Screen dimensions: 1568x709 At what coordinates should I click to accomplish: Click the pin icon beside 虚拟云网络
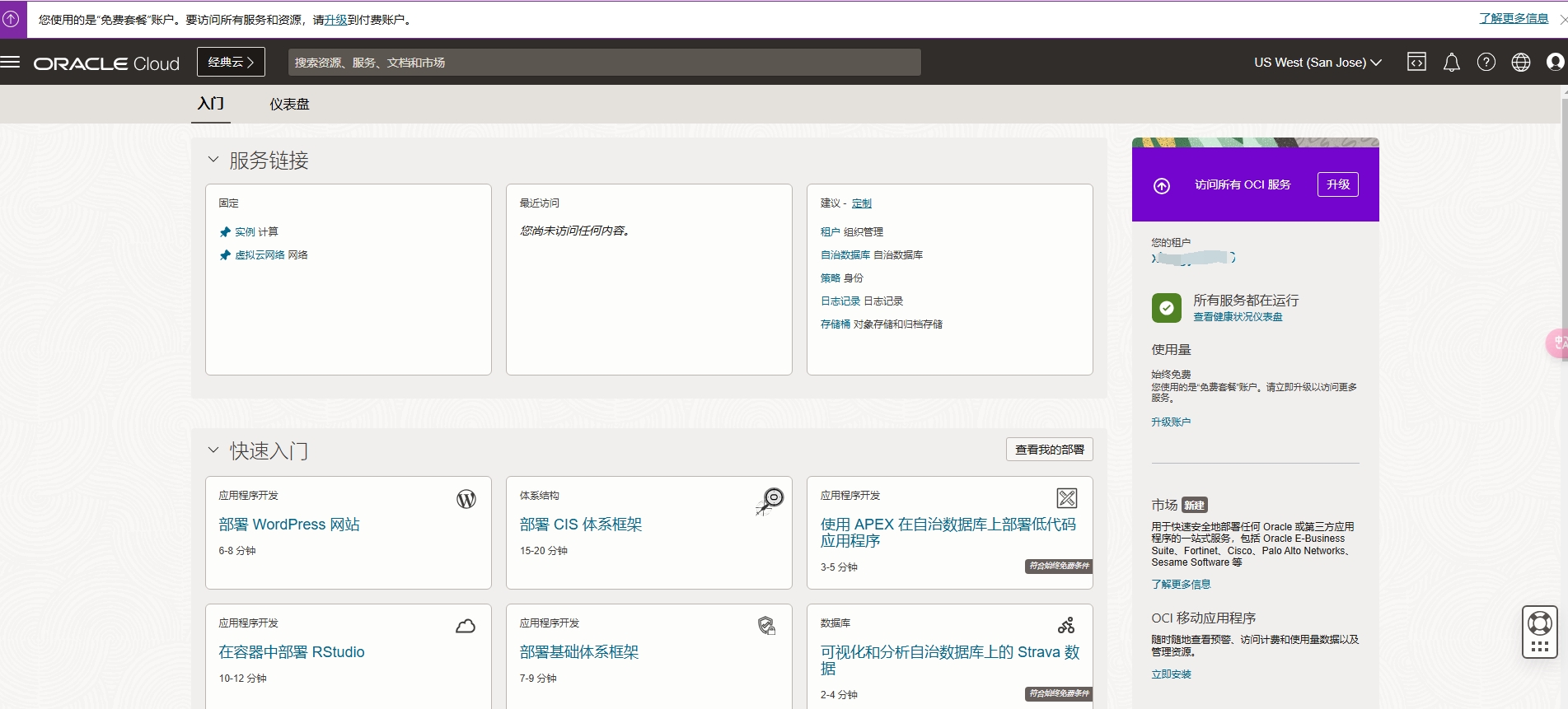(x=225, y=255)
